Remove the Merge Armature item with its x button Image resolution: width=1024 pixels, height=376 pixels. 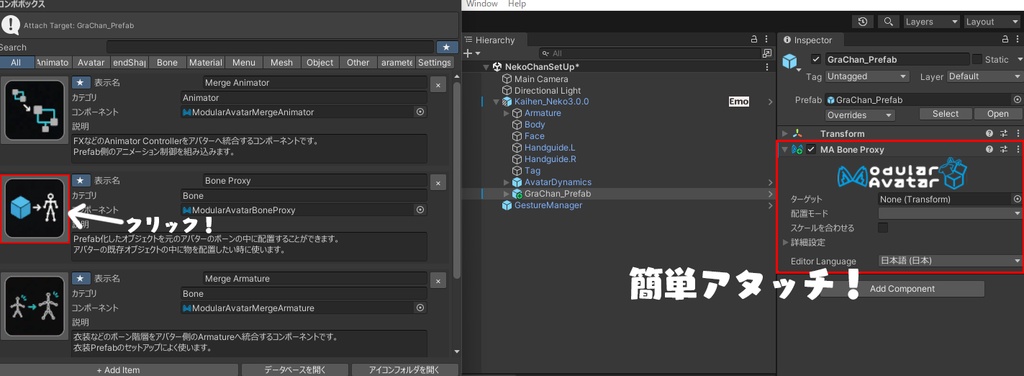pyautogui.click(x=438, y=280)
